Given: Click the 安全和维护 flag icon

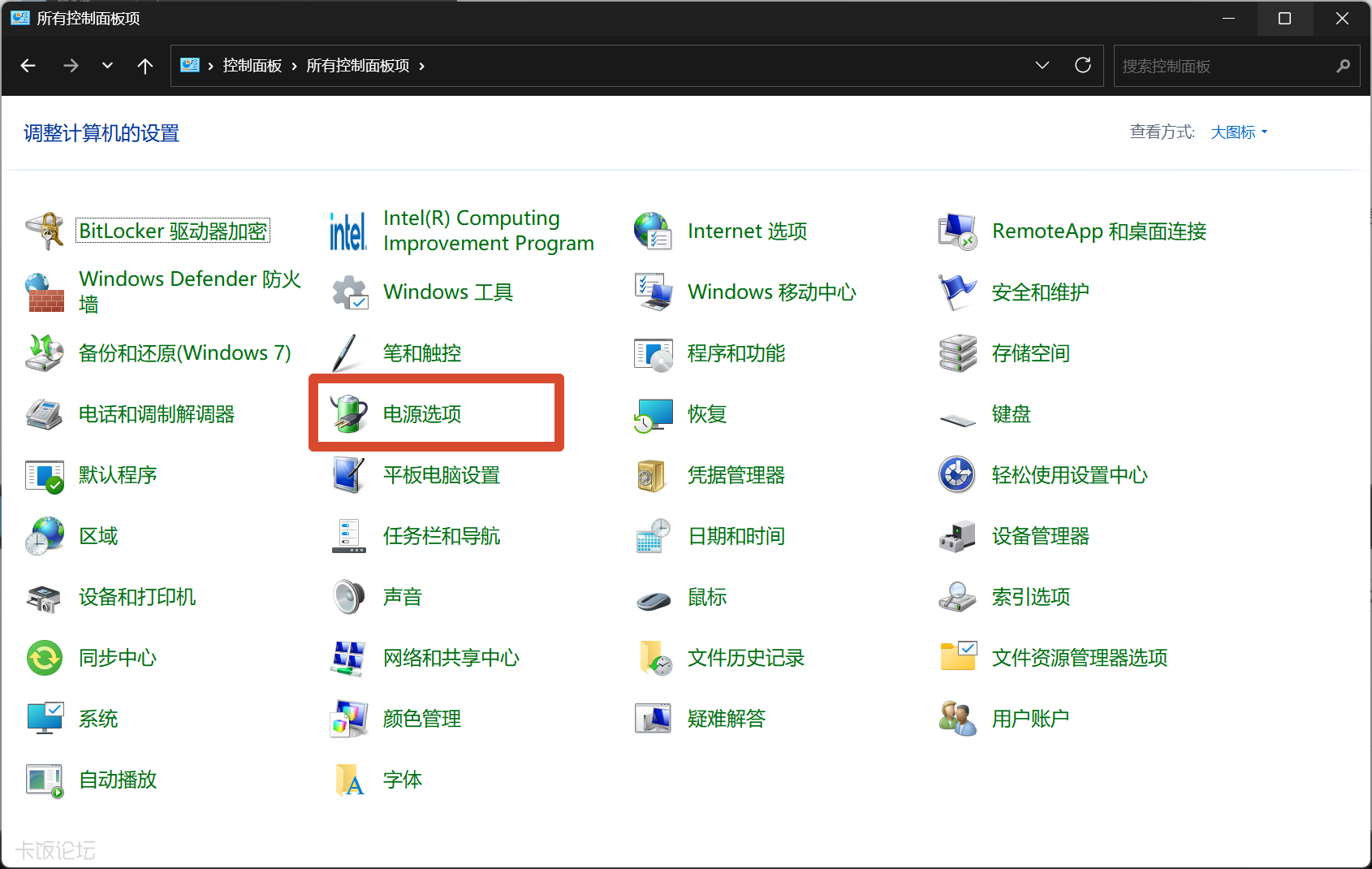Looking at the screenshot, I should [958, 292].
